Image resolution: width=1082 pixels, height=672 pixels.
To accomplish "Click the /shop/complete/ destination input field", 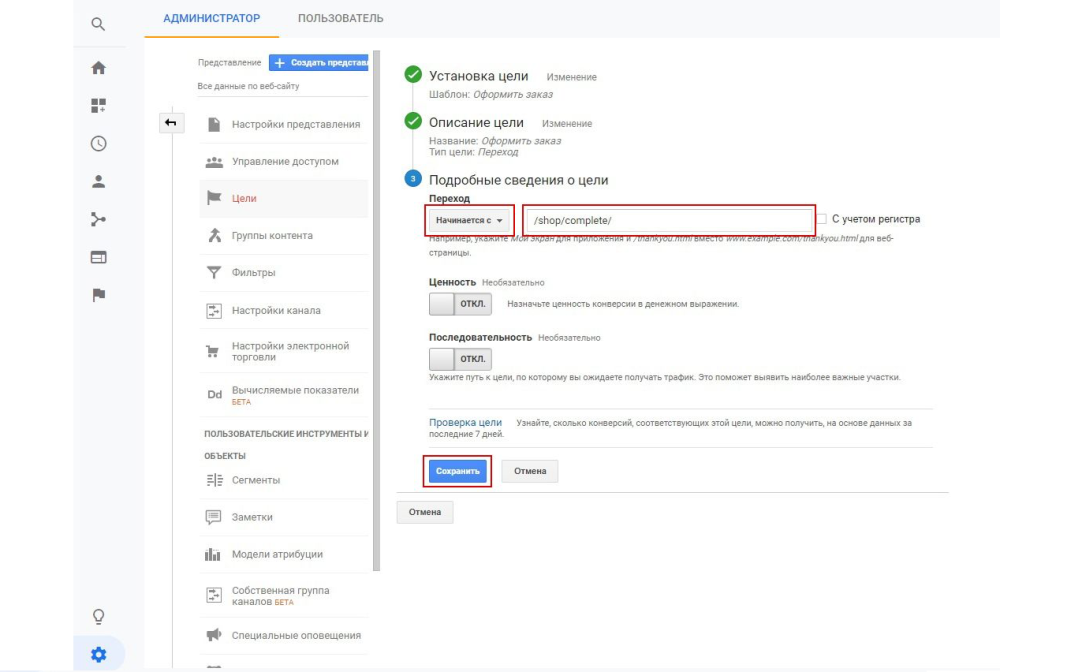I will pyautogui.click(x=669, y=220).
